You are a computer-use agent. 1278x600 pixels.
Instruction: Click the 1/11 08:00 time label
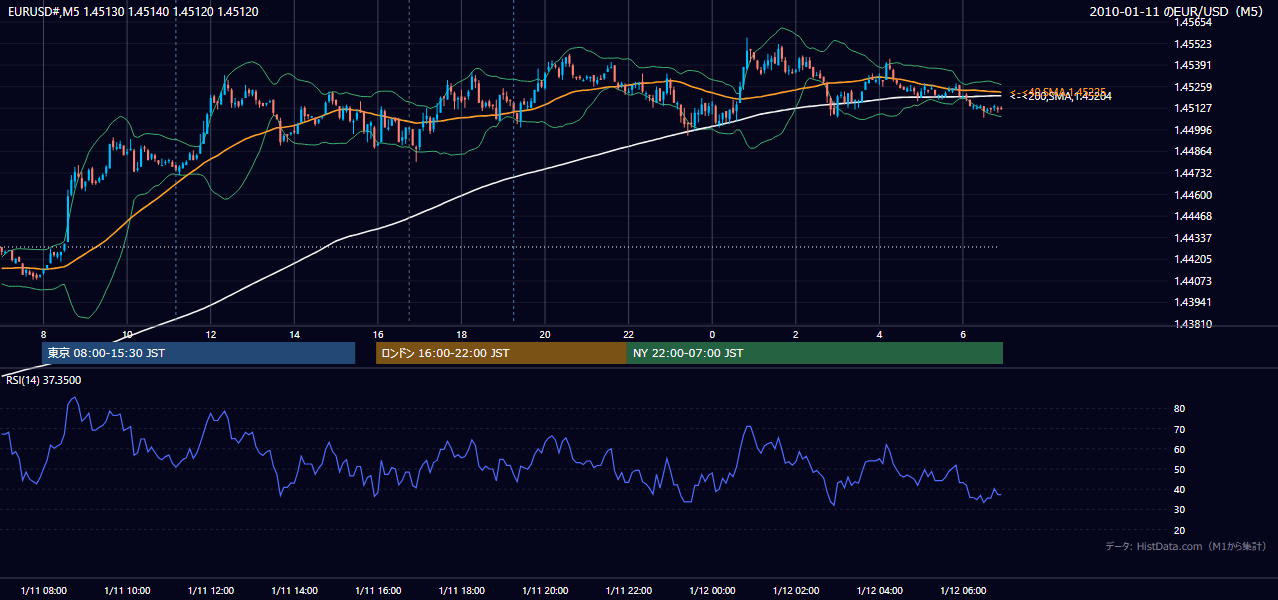point(43,591)
